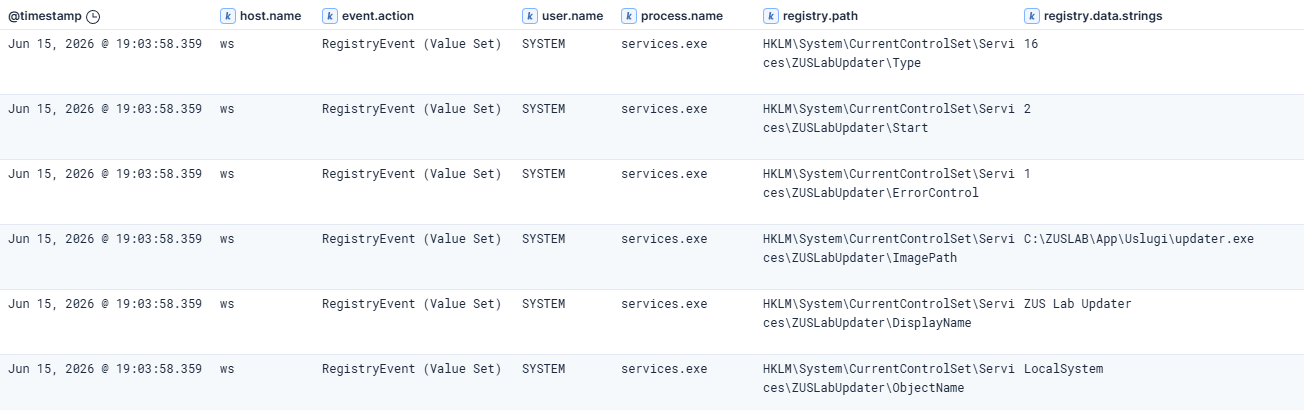The width and height of the screenshot is (1304, 410).
Task: Click the C:\ZUSLAB\App\Uslugi\updater.exe value
Action: click(1139, 239)
